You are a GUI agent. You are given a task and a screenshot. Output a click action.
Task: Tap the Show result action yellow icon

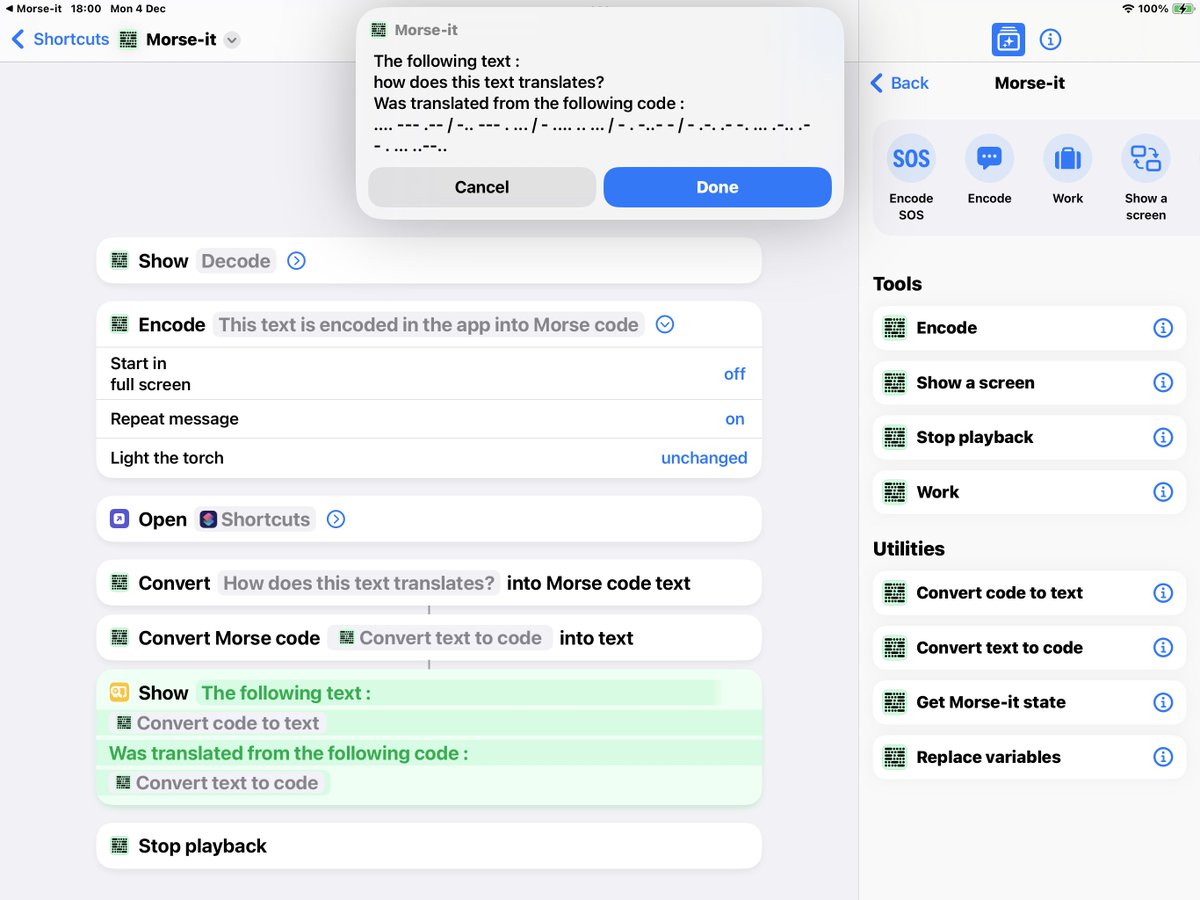point(120,693)
